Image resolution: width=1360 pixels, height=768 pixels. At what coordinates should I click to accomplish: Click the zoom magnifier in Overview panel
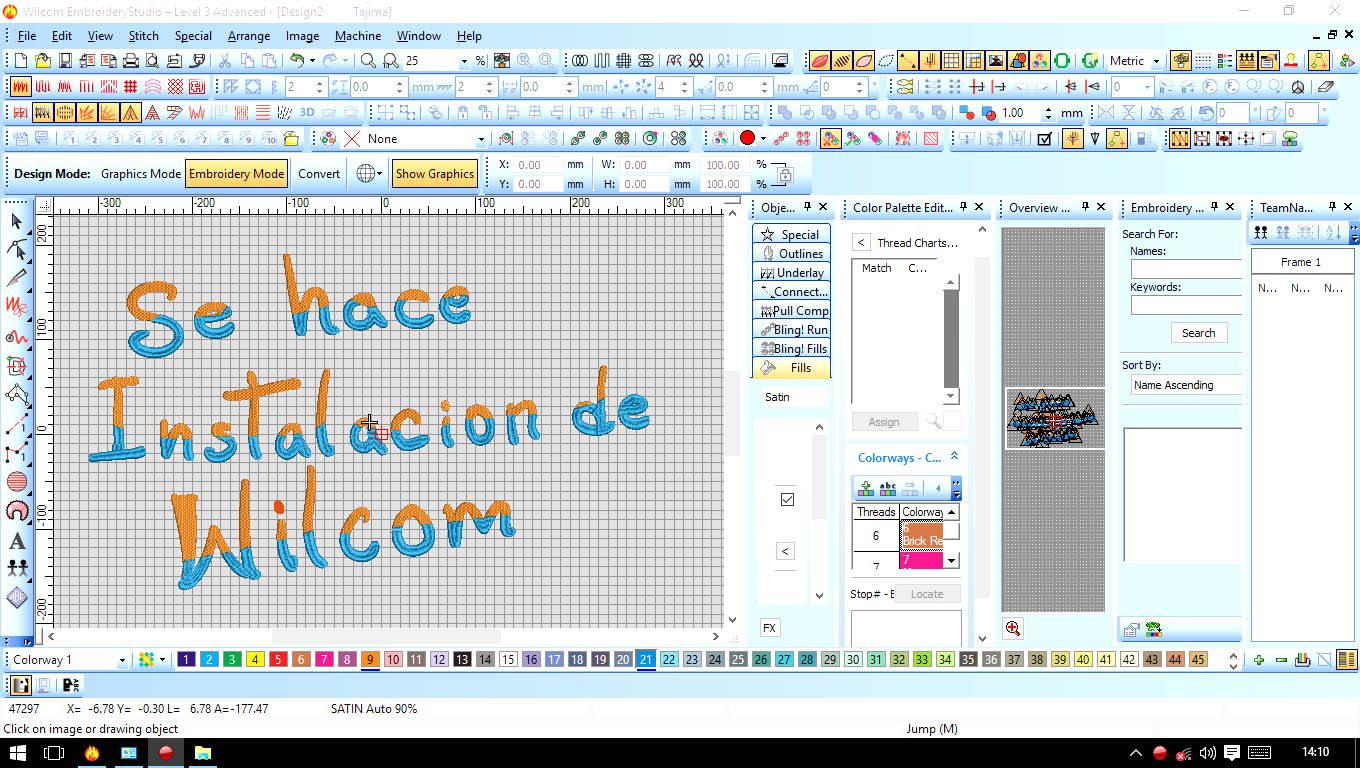click(x=1013, y=628)
